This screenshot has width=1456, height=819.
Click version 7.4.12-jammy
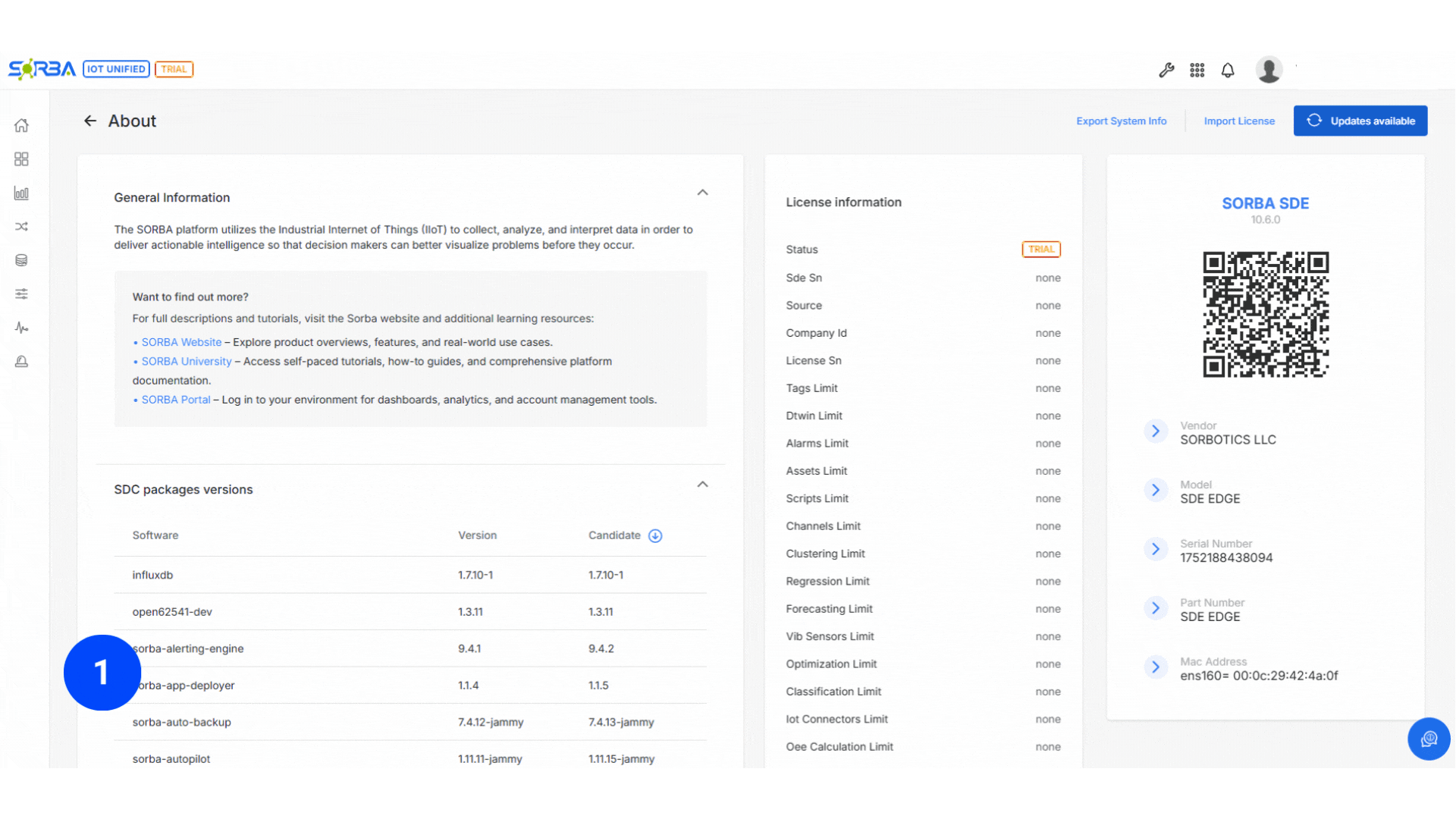click(x=491, y=723)
